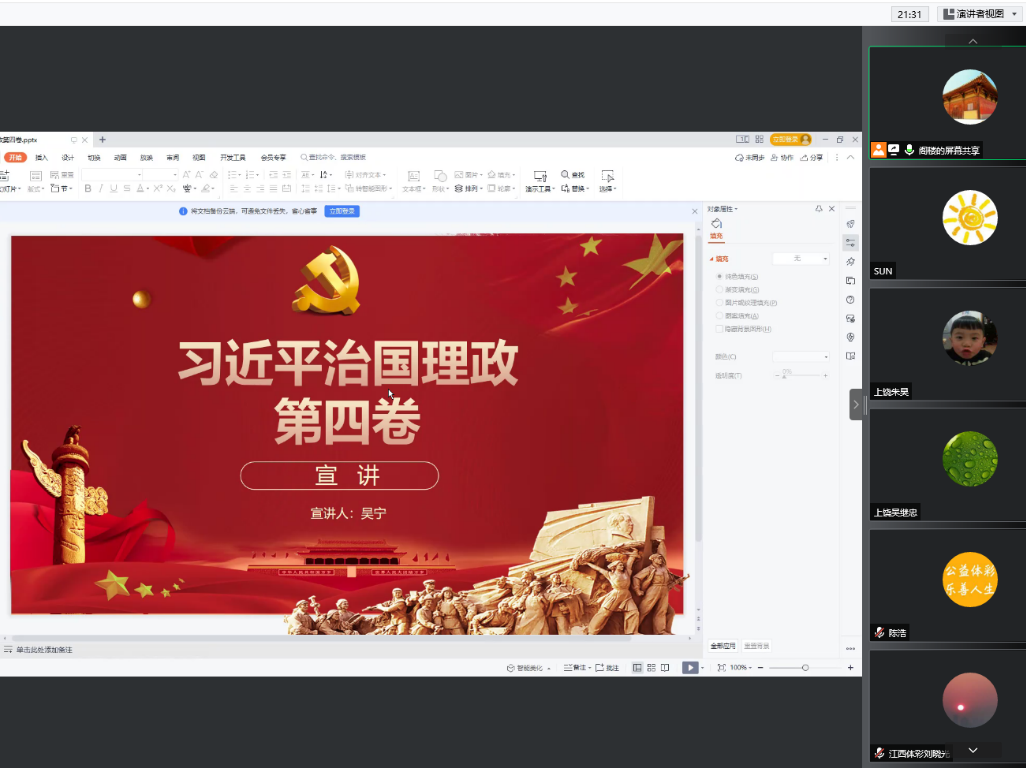
Task: Pin the Object Properties panel
Action: pyautogui.click(x=819, y=209)
